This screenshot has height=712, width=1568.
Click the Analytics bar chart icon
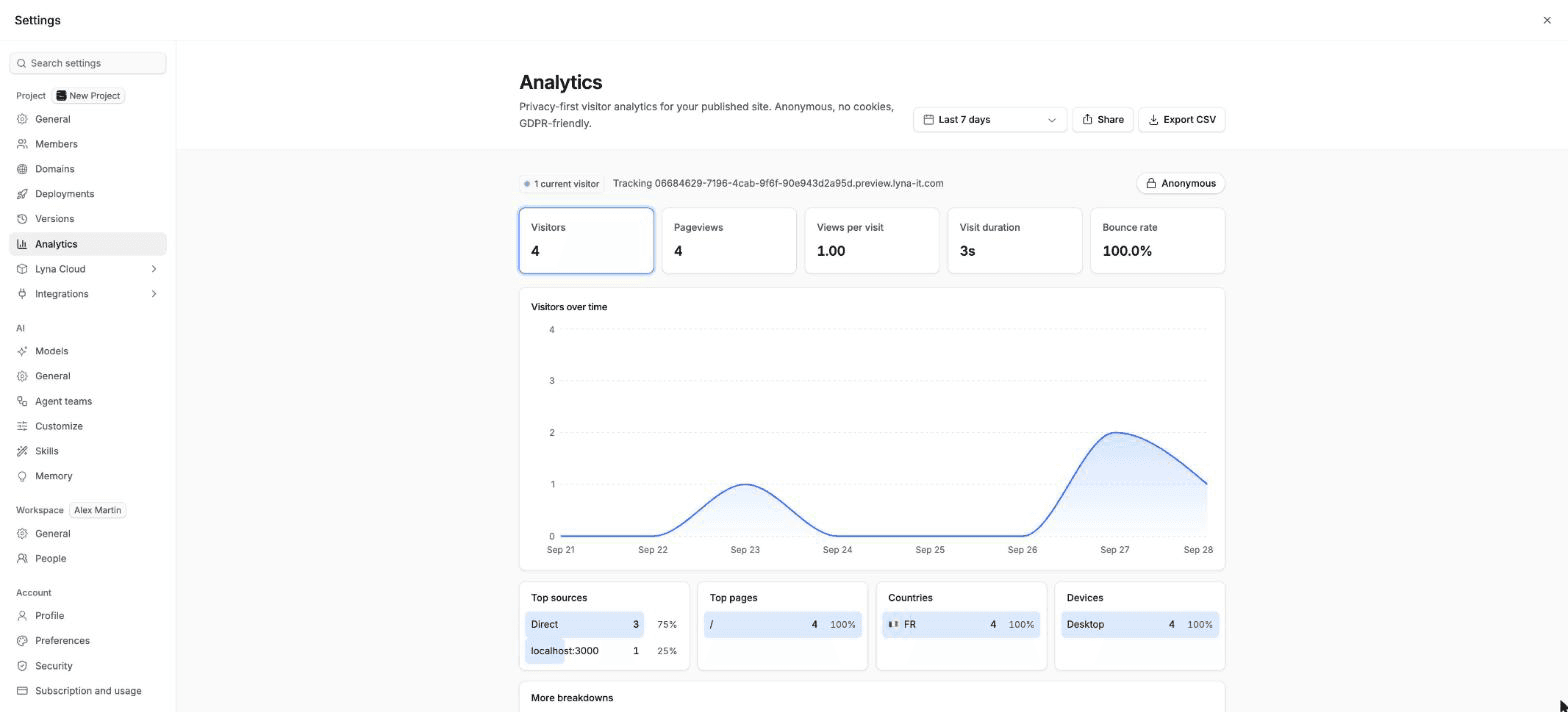pos(22,244)
